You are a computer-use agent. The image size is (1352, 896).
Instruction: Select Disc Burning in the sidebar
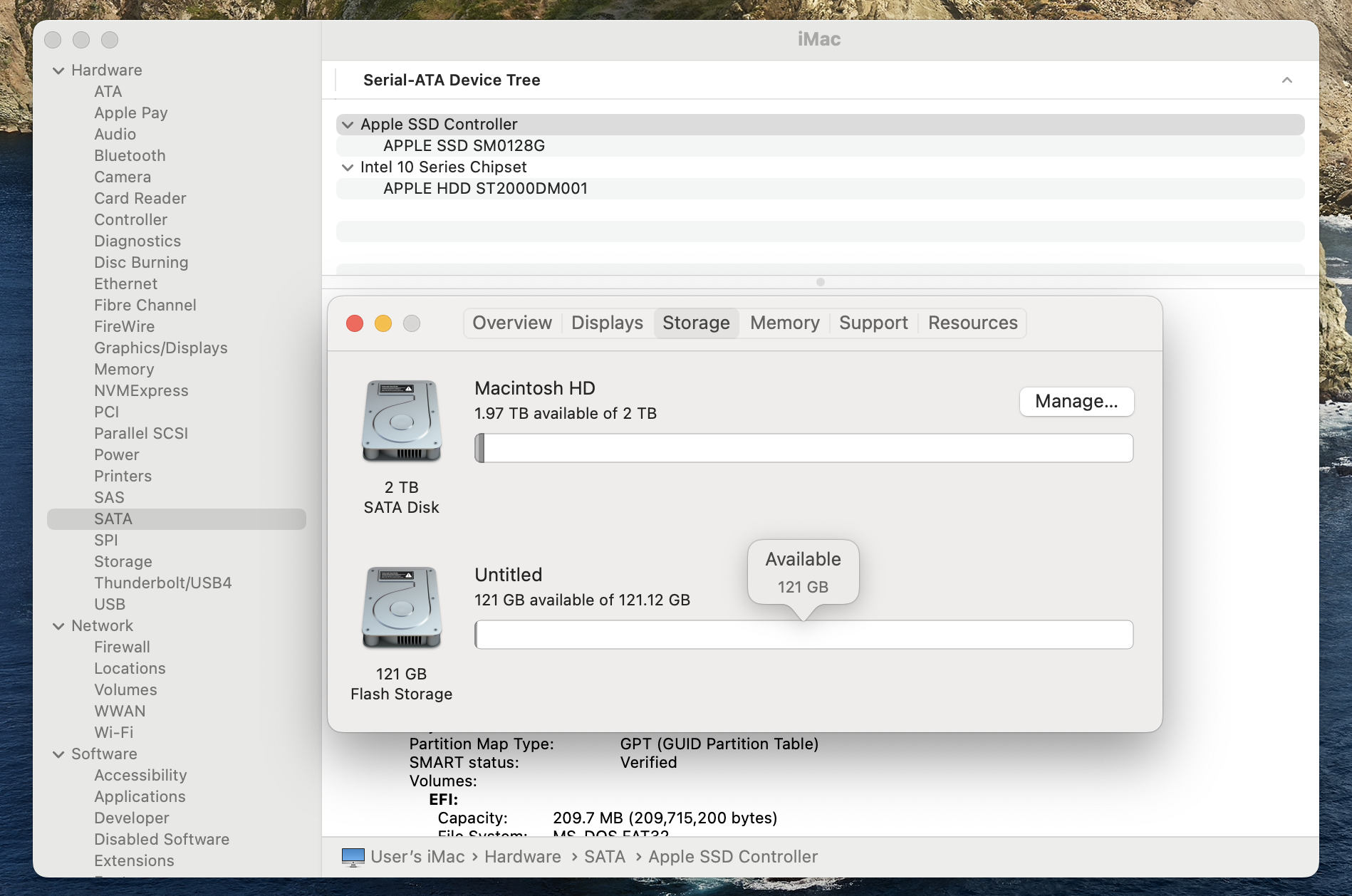tap(141, 263)
